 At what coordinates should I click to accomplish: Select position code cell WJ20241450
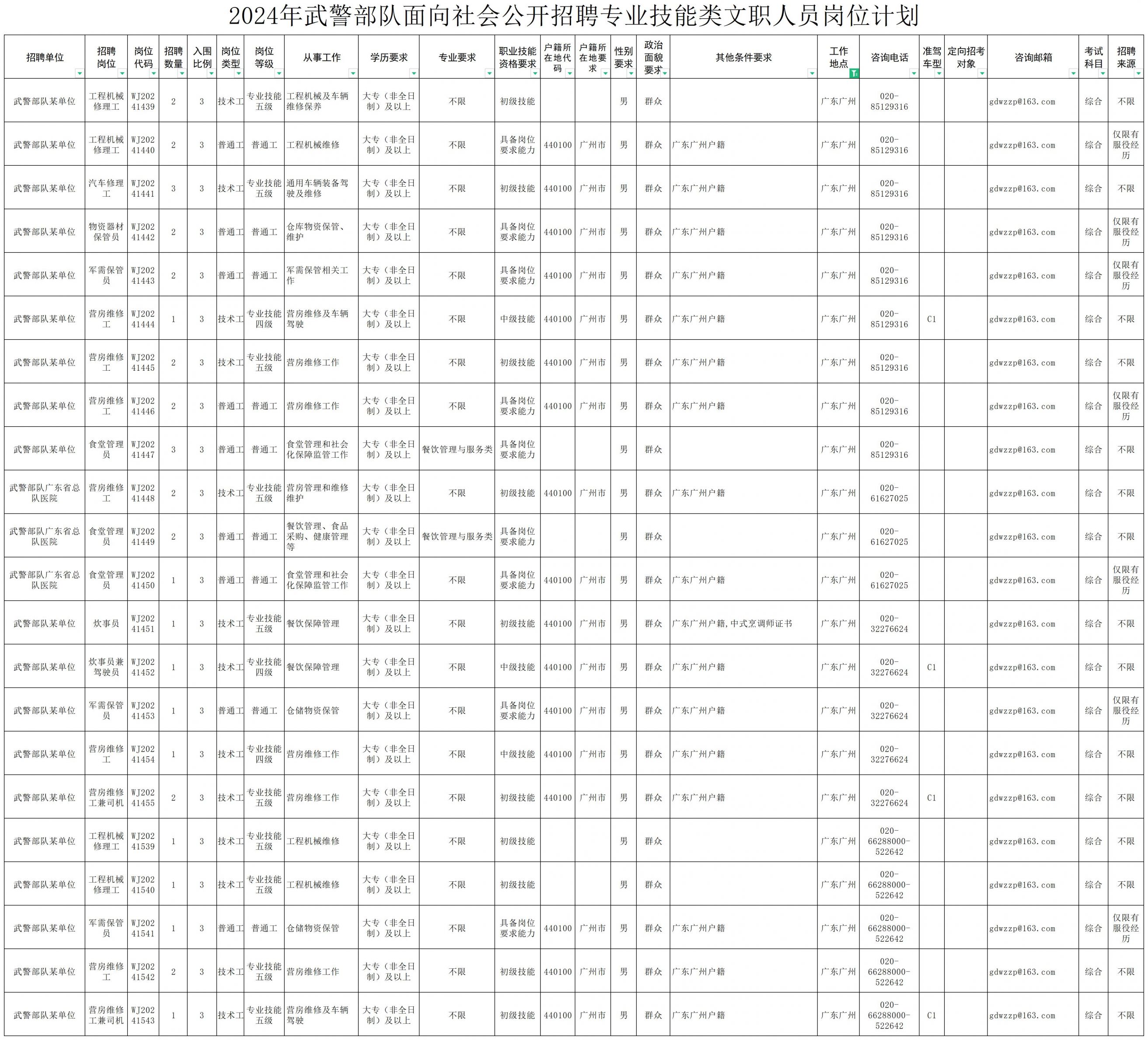(143, 580)
